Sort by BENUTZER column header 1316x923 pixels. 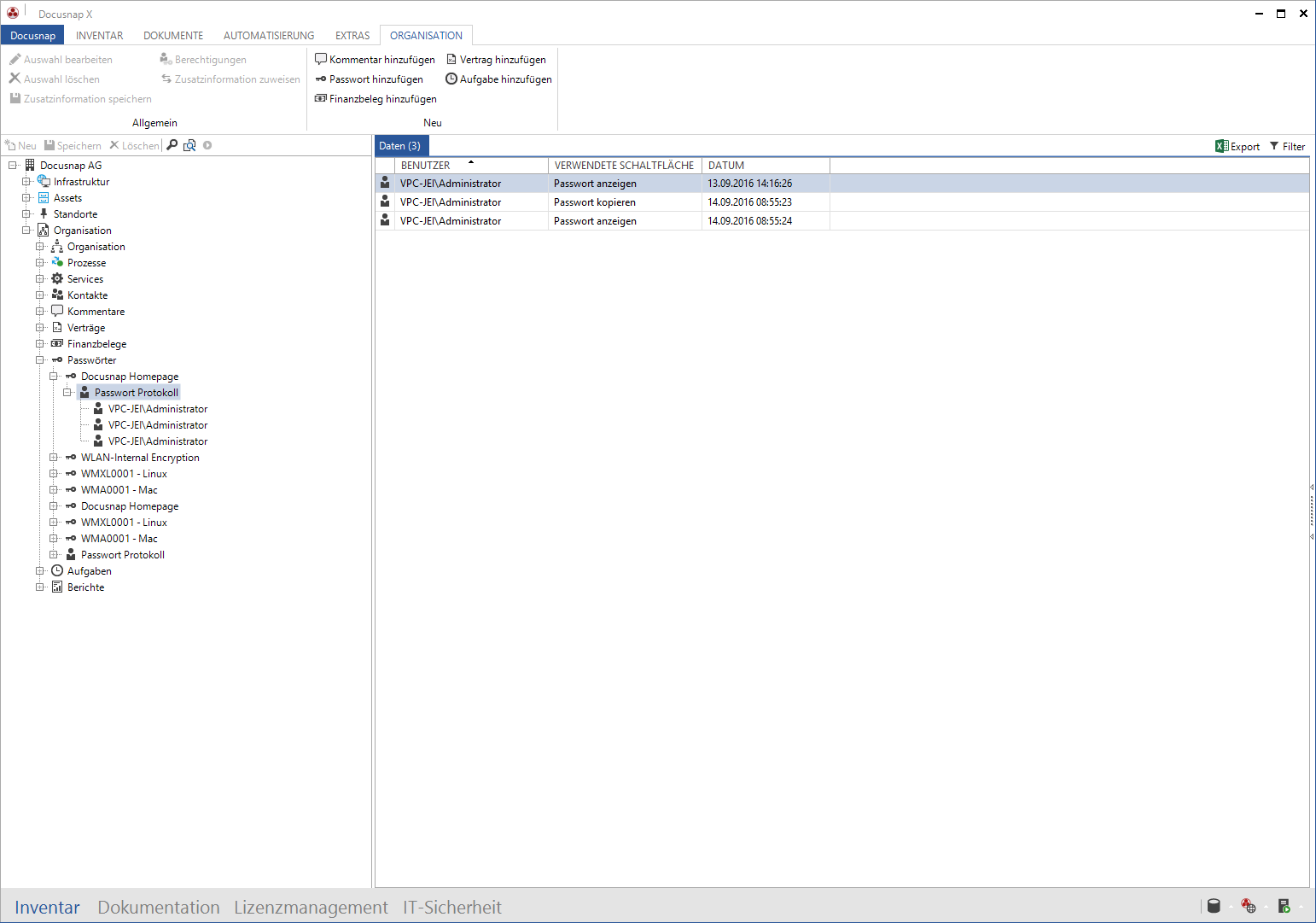(471, 165)
